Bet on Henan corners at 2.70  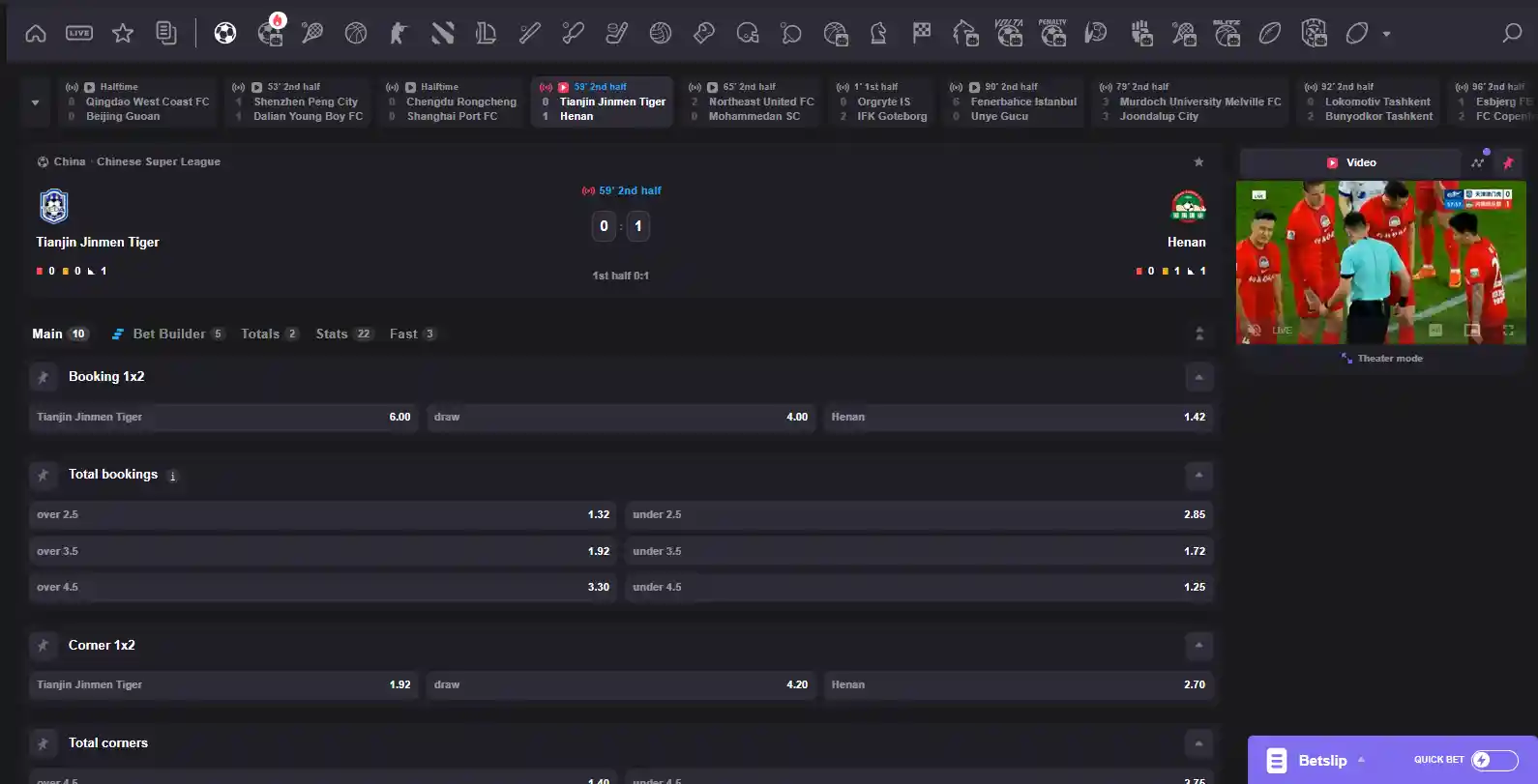click(1019, 684)
